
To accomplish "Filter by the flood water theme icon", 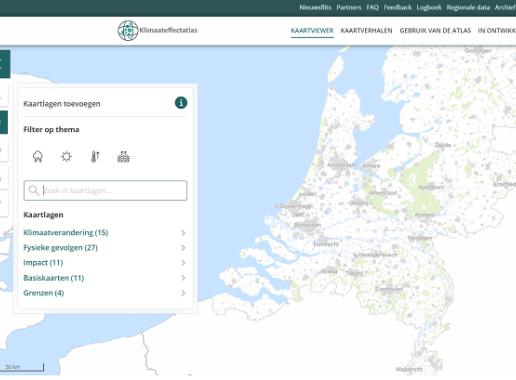I will (124, 157).
